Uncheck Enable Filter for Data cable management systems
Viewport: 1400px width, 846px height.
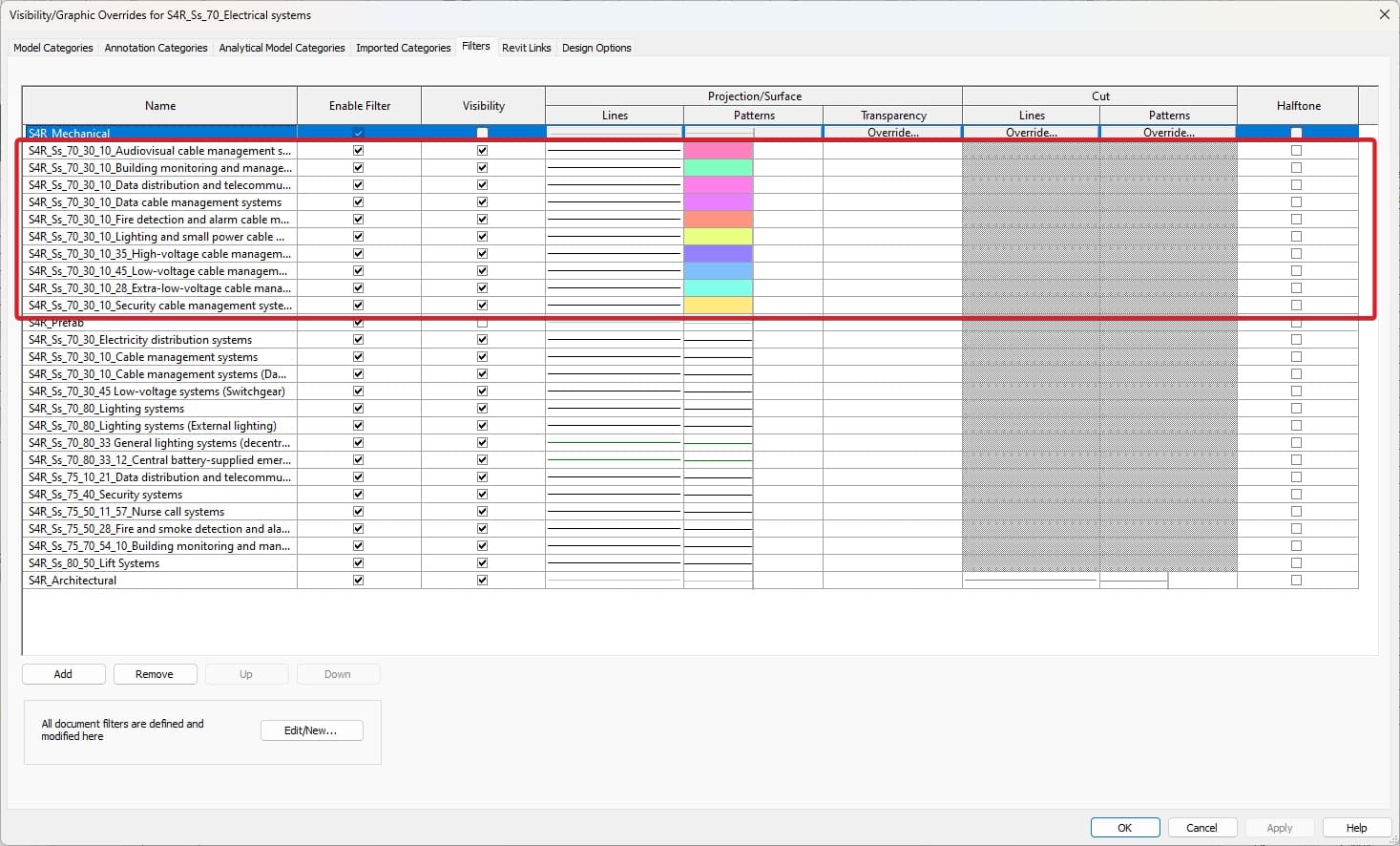click(x=359, y=202)
